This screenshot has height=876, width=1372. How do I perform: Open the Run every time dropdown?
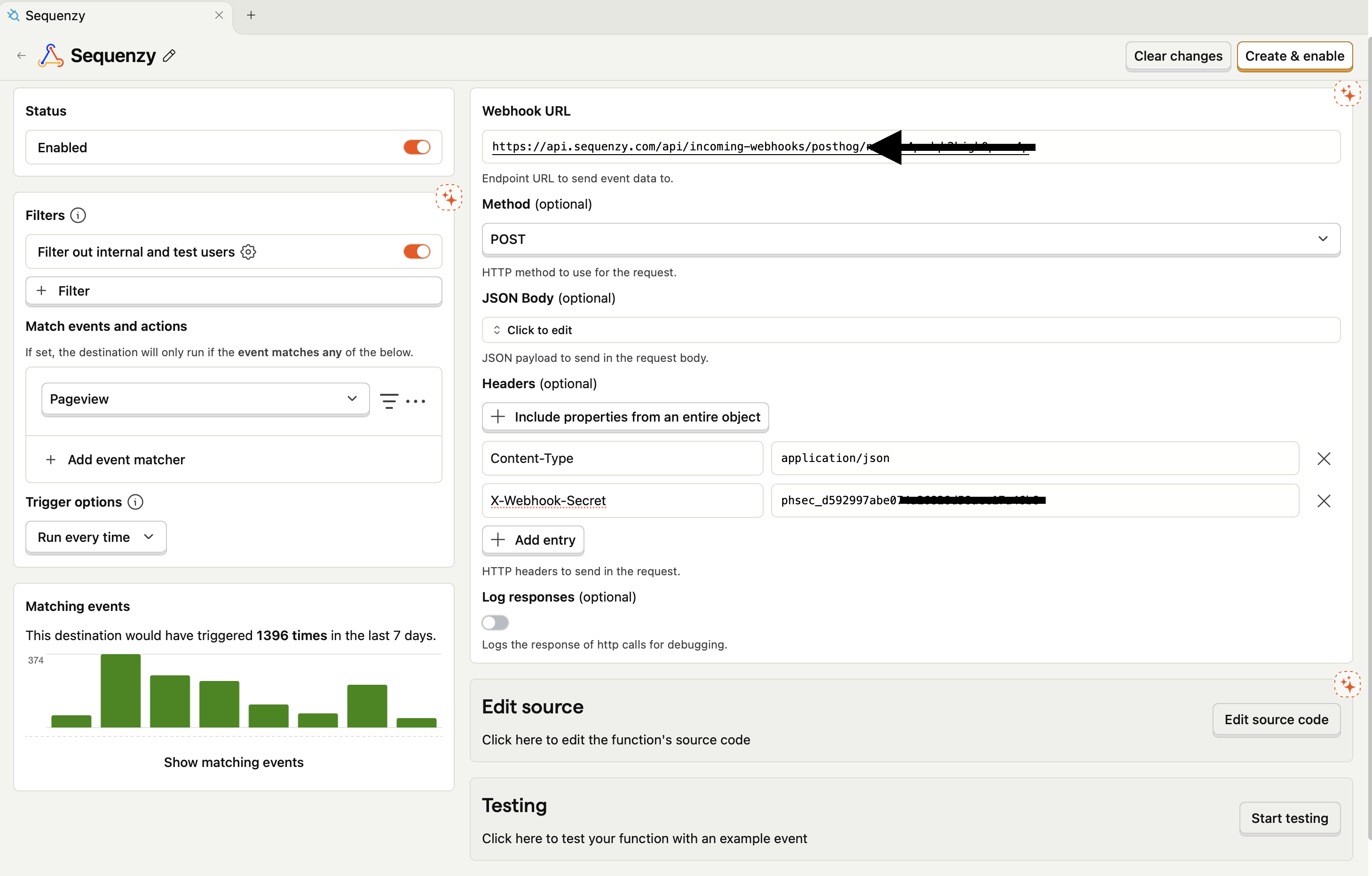tap(95, 537)
